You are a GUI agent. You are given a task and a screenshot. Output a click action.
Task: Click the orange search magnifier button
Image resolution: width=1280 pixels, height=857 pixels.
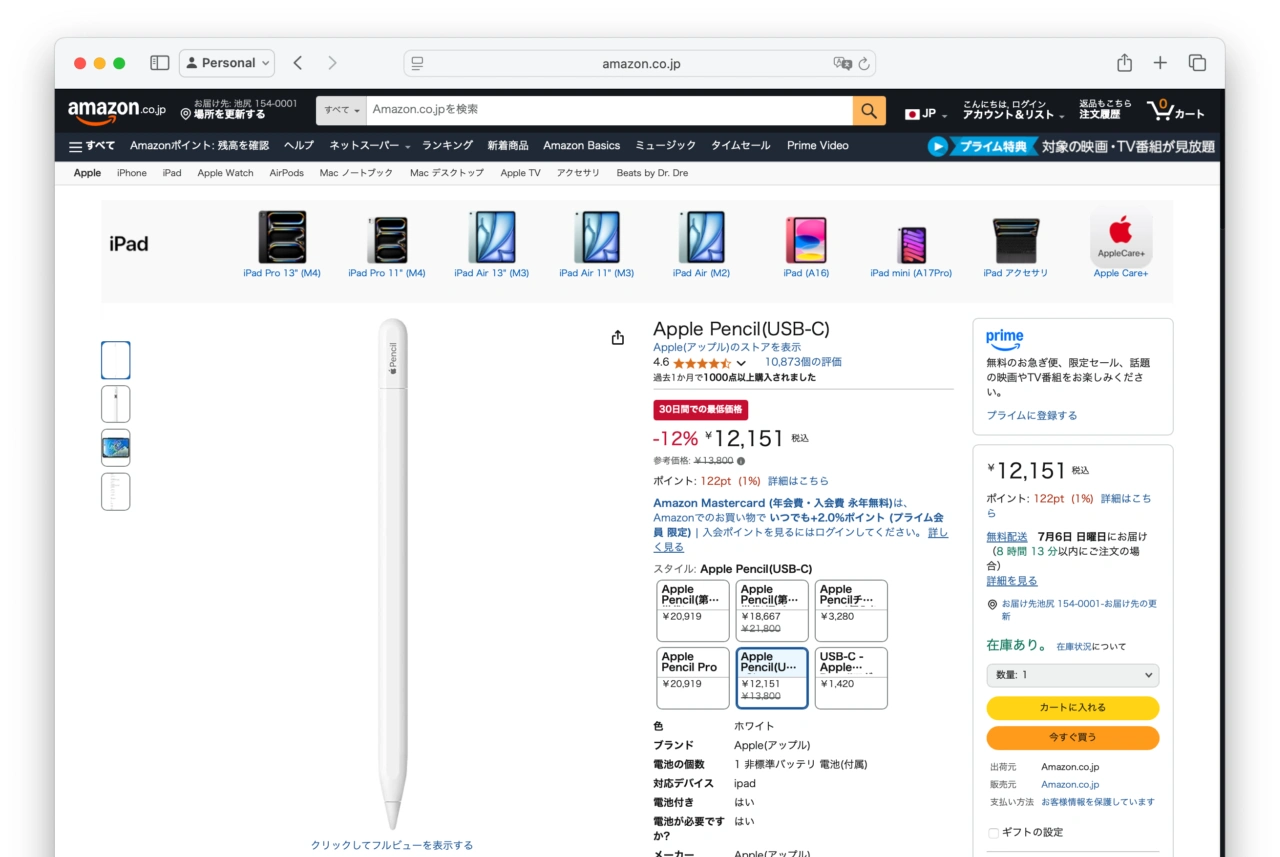(x=869, y=110)
